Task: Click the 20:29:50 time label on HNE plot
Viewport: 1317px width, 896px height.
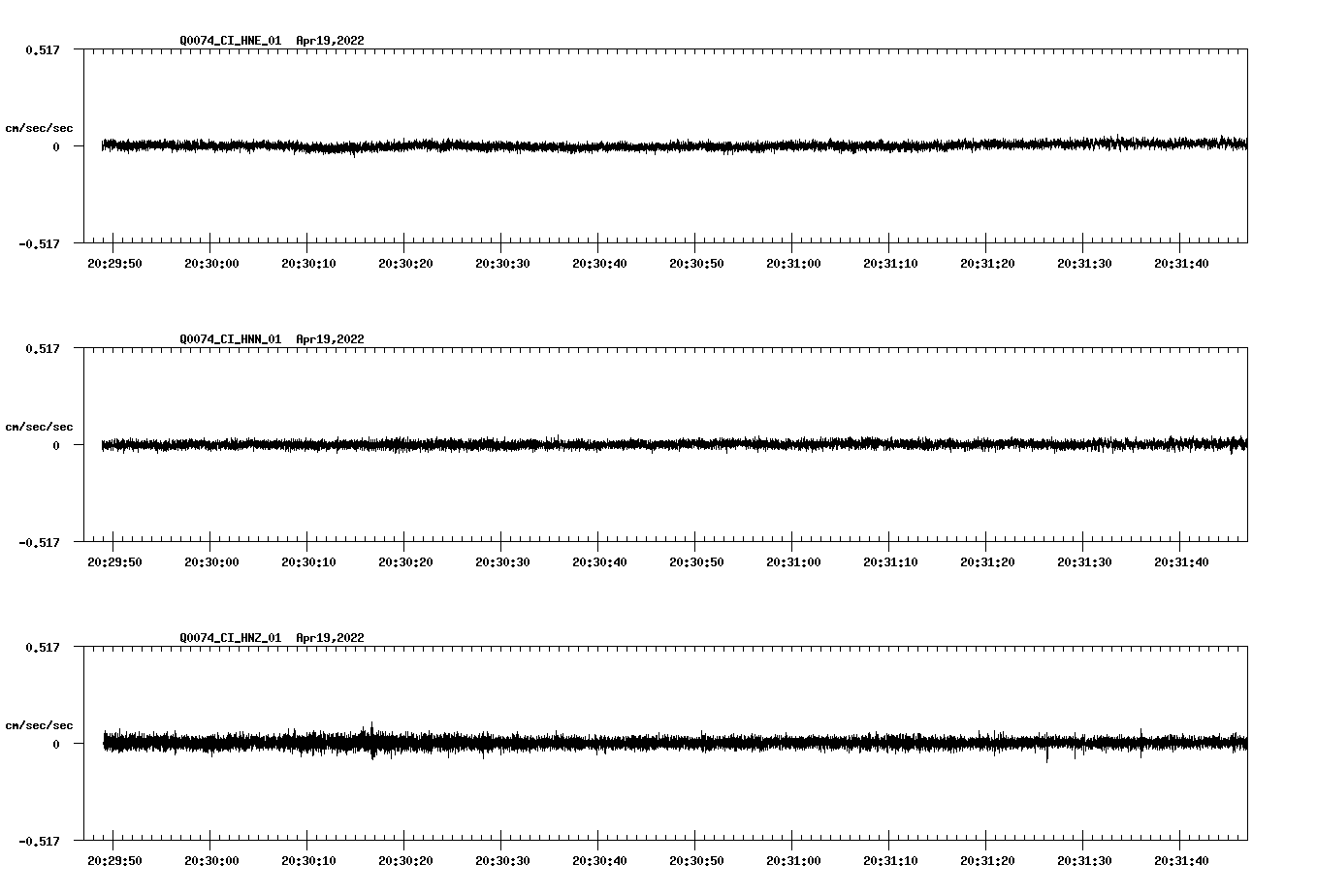Action: (x=114, y=264)
